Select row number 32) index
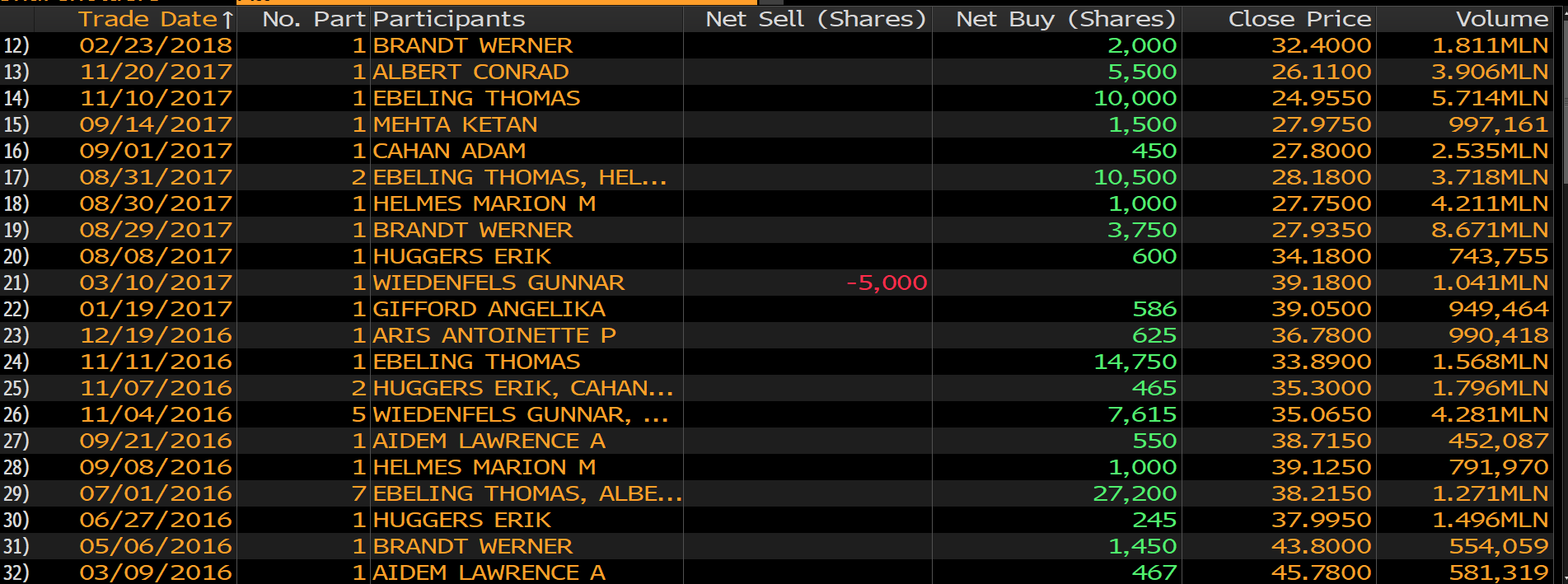Image resolution: width=1568 pixels, height=584 pixels. click(16, 572)
